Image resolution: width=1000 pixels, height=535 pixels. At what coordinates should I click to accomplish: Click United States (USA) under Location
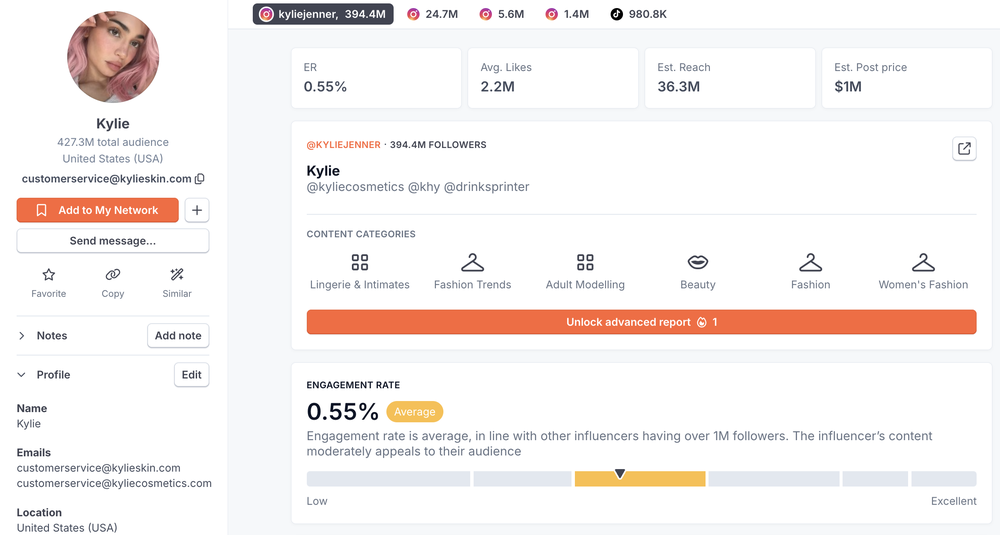tap(67, 528)
